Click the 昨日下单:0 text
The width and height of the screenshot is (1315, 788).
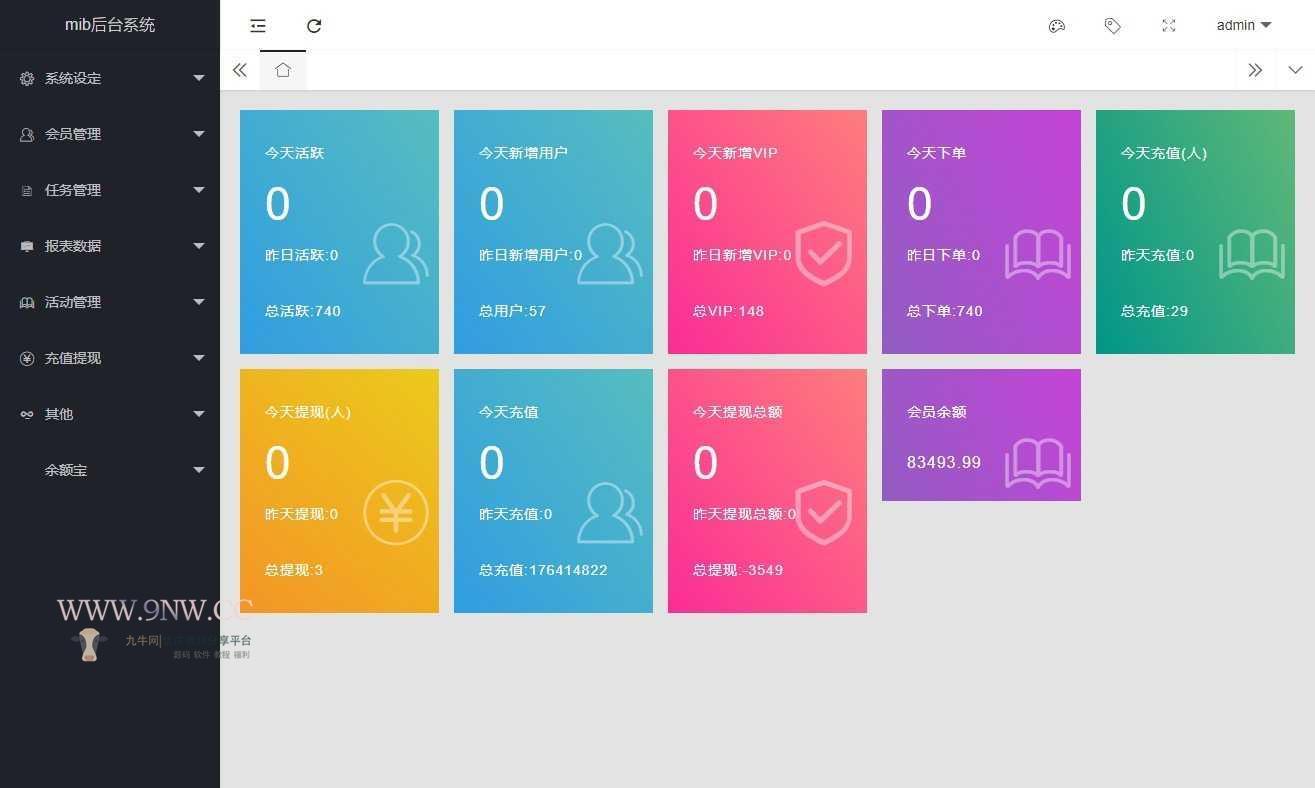point(944,255)
